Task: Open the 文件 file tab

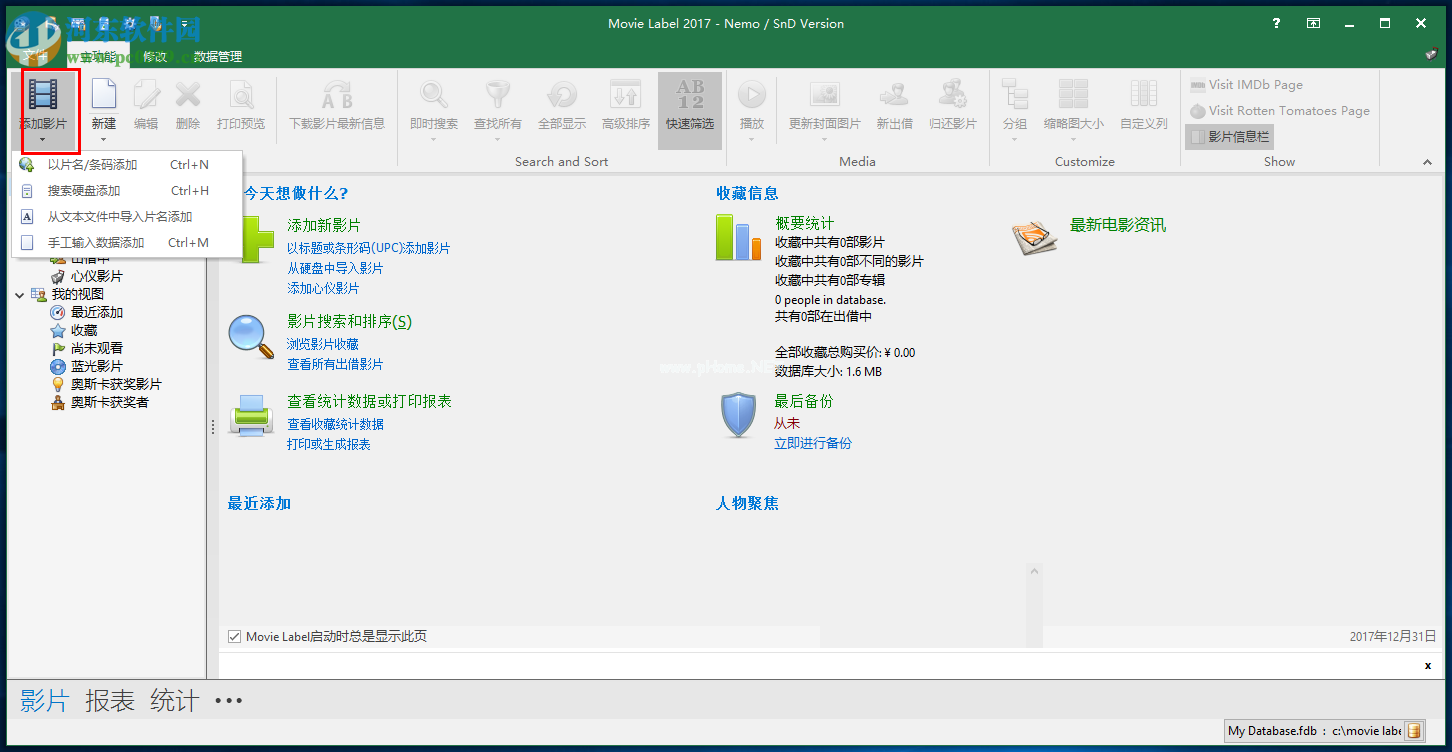Action: 35,57
